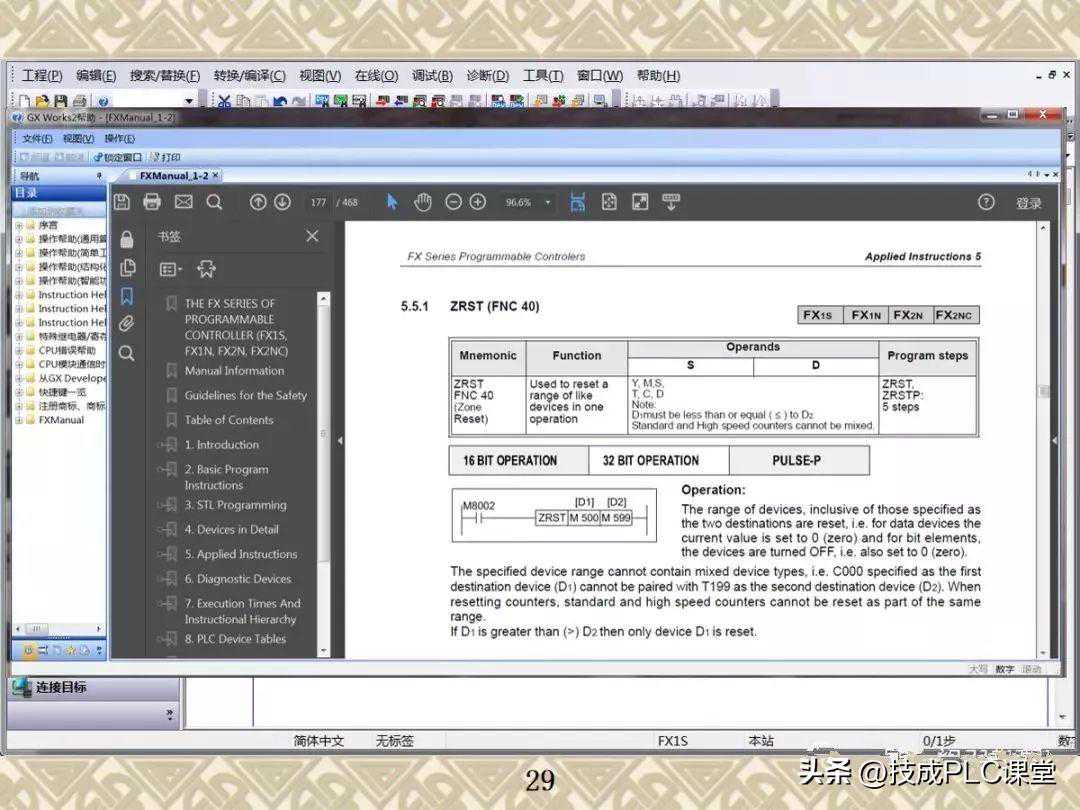Expand the FXManual tree node
This screenshot has height=810, width=1080.
(x=18, y=420)
